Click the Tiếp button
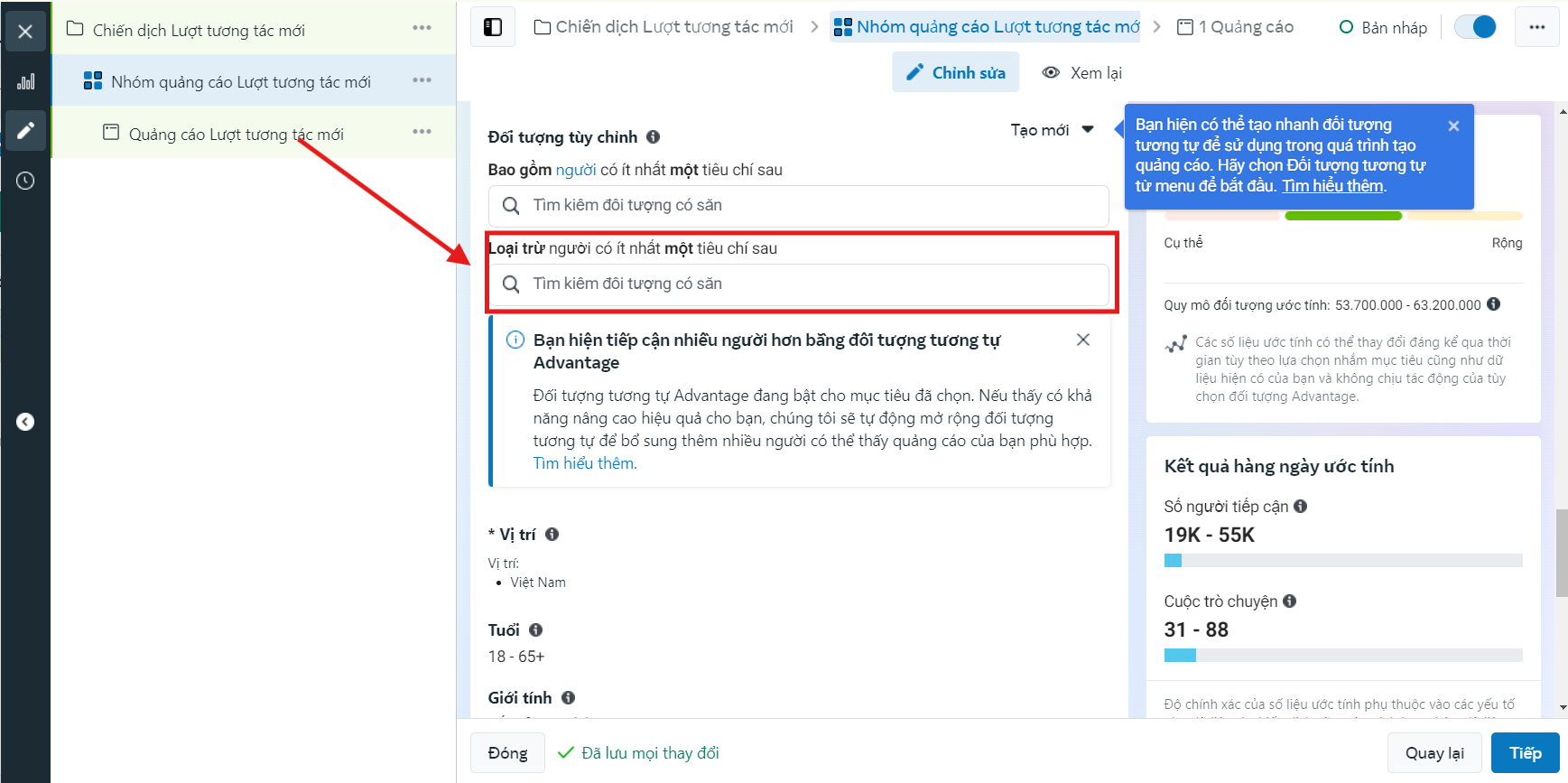Viewport: 1568px width, 783px height. [1526, 753]
